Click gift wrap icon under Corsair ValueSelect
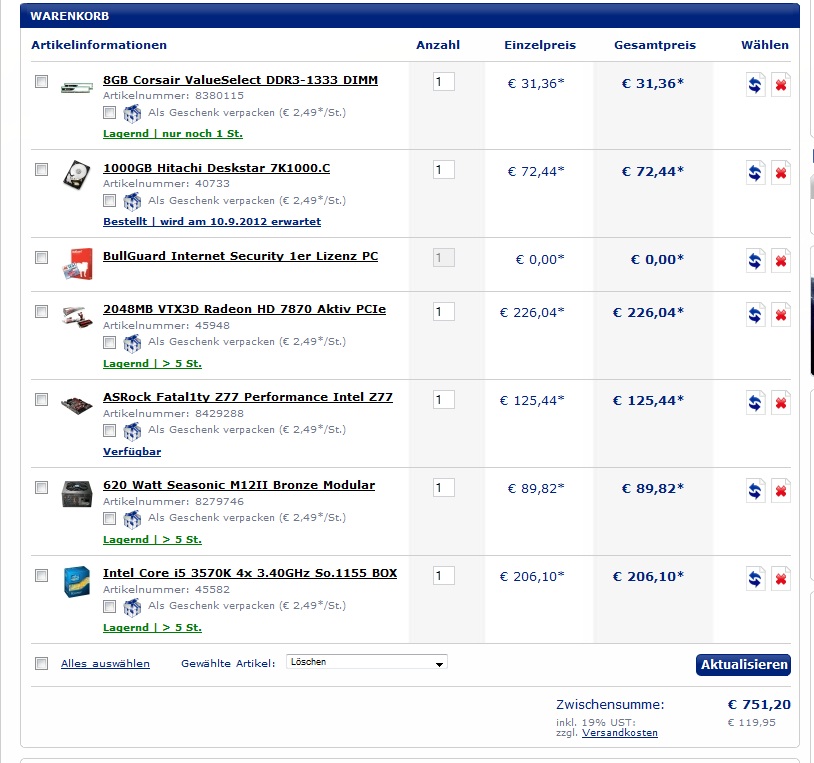The image size is (814, 763). click(132, 113)
